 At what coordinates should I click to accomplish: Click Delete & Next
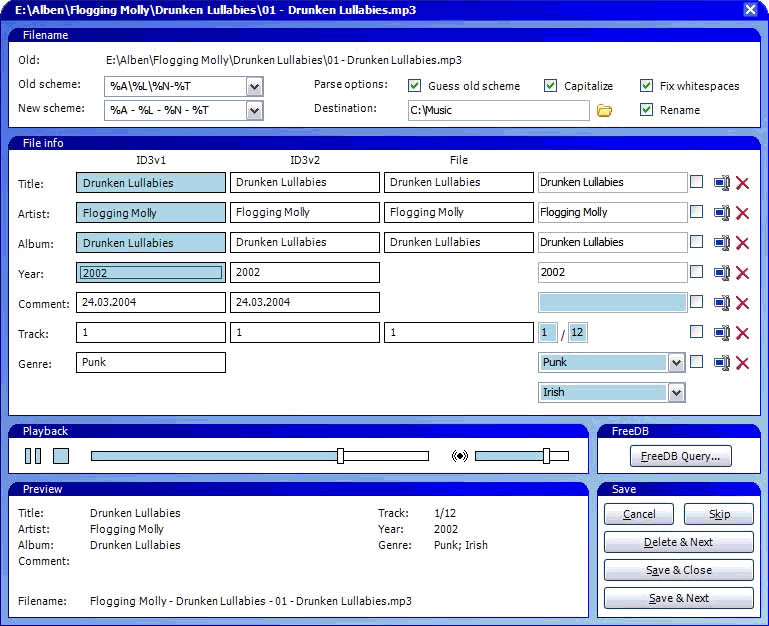coord(679,542)
